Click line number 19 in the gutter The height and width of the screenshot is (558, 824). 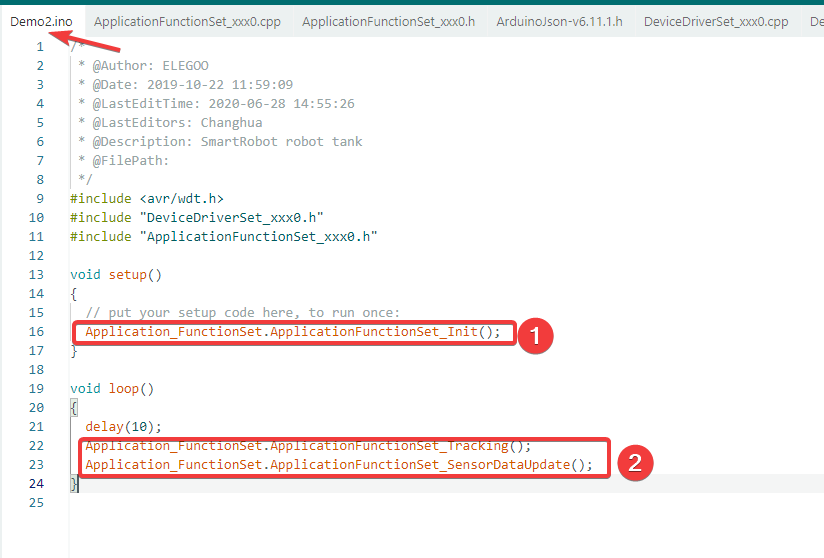click(x=36, y=388)
